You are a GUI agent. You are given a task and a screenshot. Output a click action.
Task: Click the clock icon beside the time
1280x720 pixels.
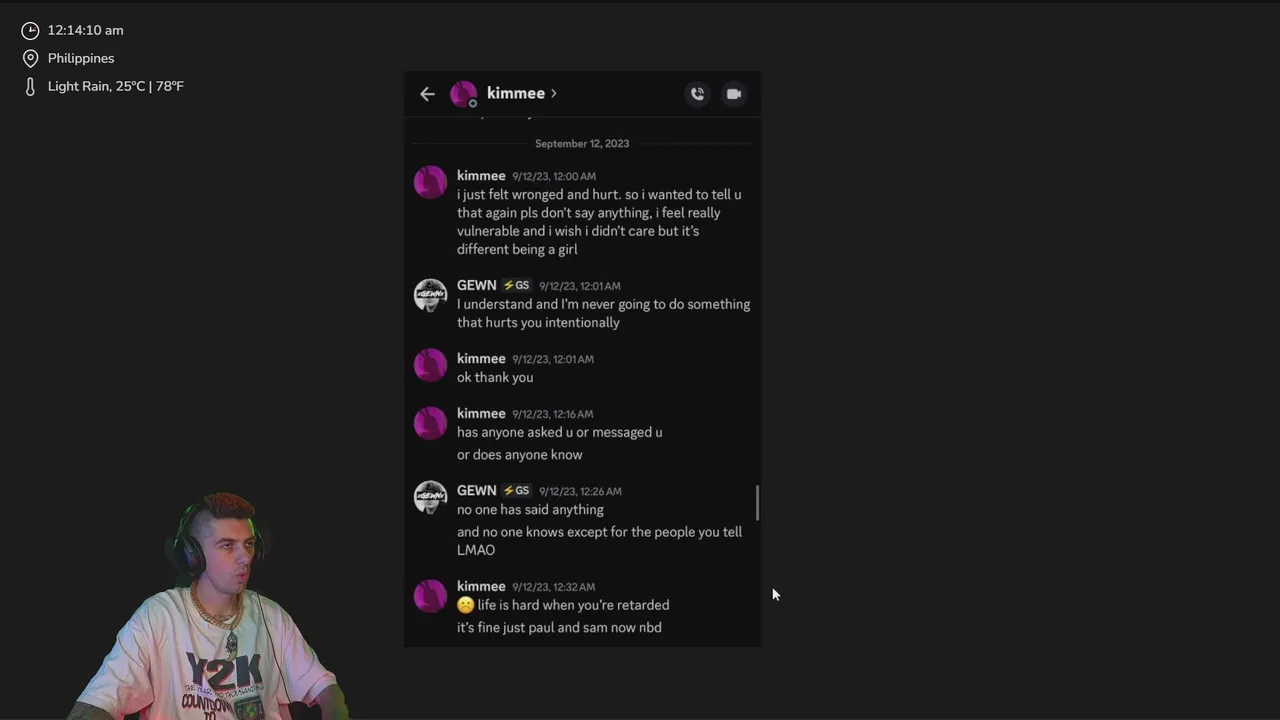click(x=30, y=31)
